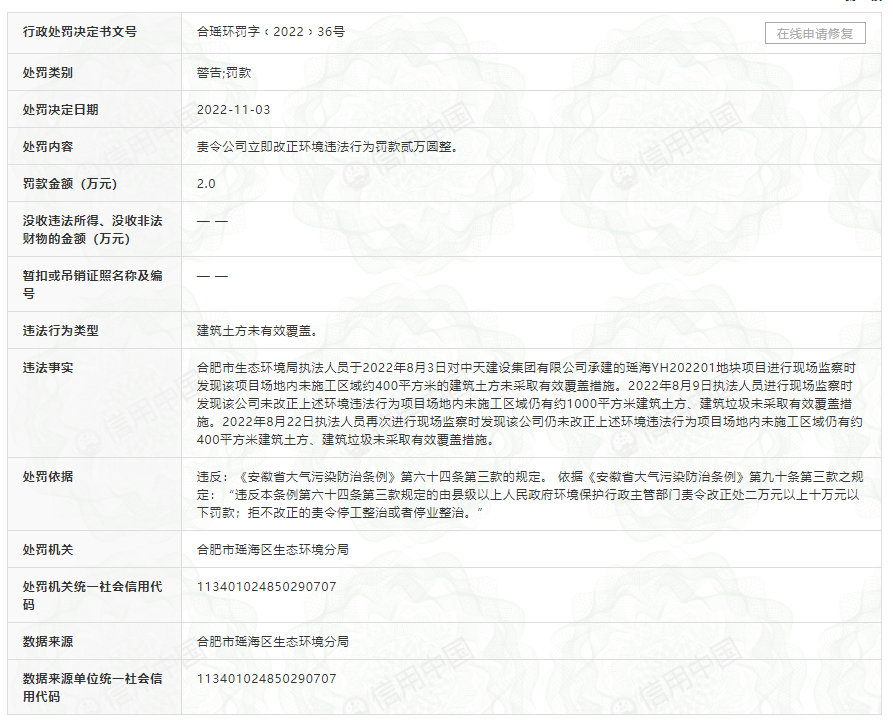Screen dimensions: 893x723
Task: Click the 违法行为类型 label
Action: pyautogui.click(x=60, y=330)
